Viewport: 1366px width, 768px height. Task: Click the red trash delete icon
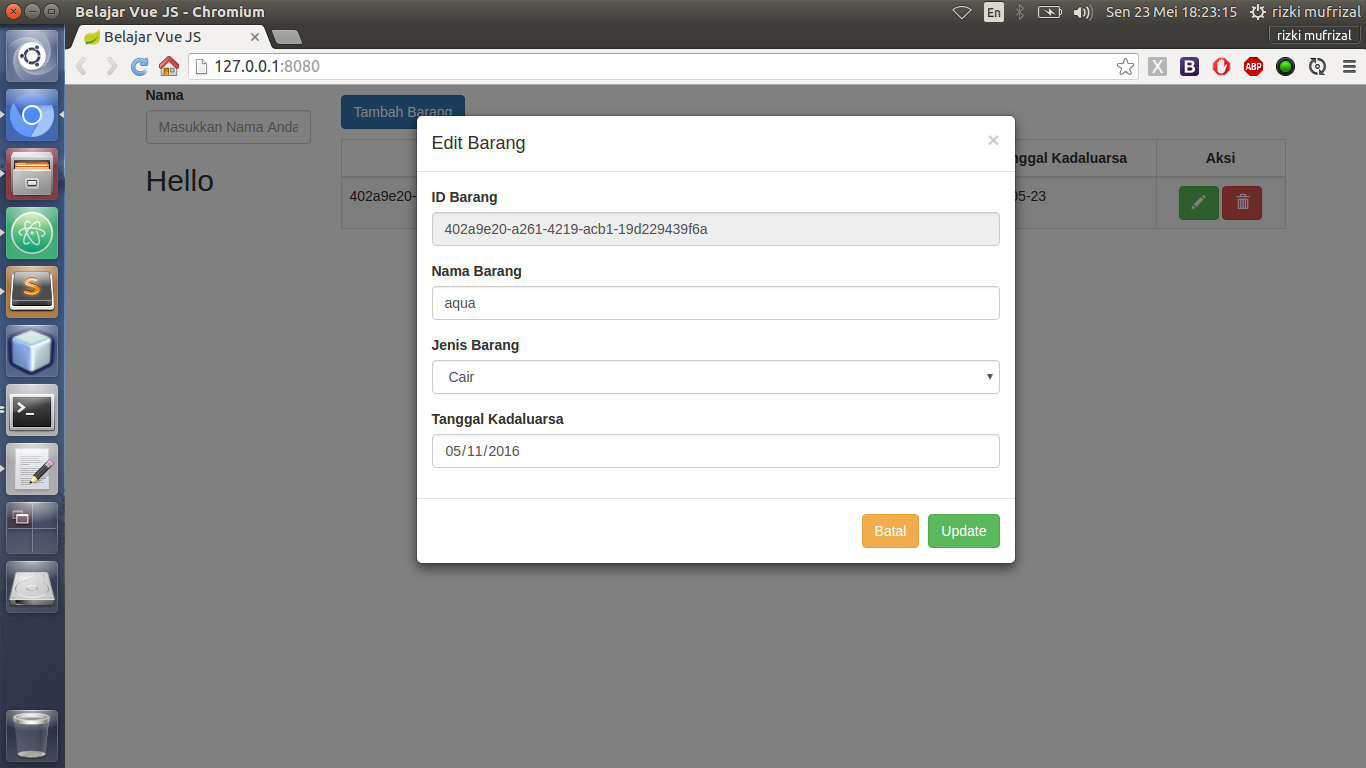click(x=1242, y=202)
